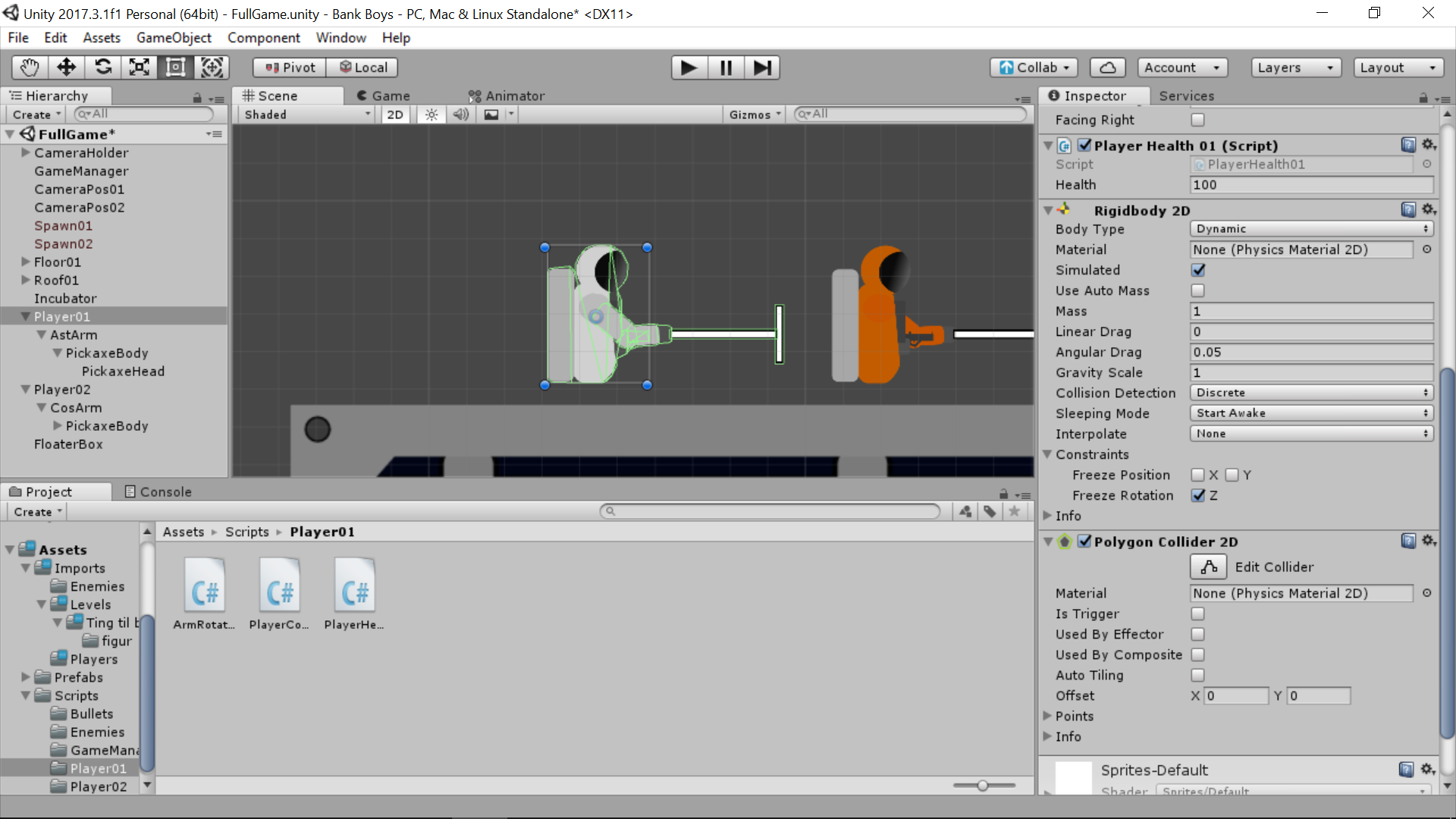1456x819 pixels.
Task: Select the Scale tool
Action: pyautogui.click(x=140, y=67)
